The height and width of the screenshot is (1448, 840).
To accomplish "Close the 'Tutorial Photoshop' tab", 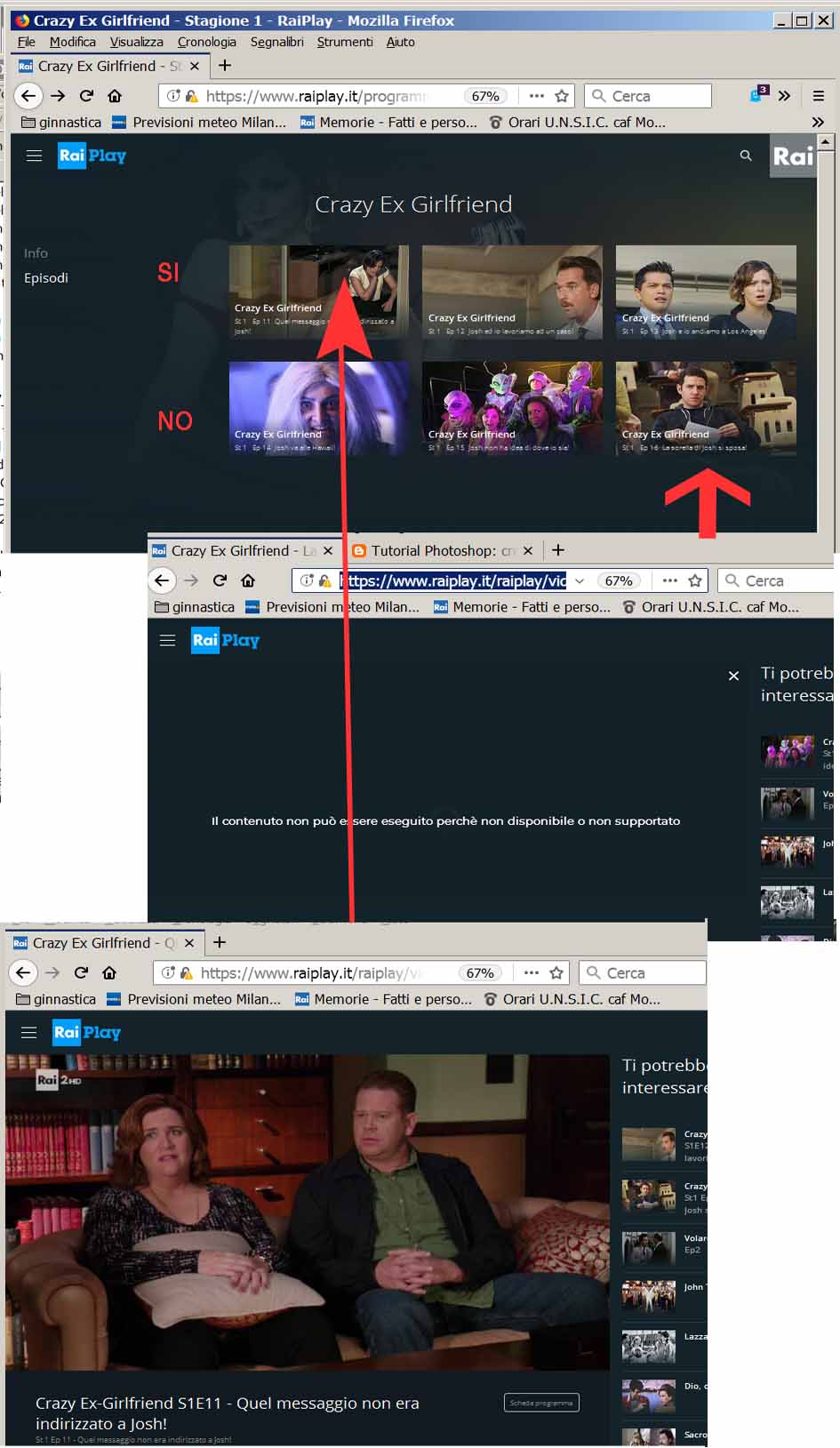I will (528, 551).
